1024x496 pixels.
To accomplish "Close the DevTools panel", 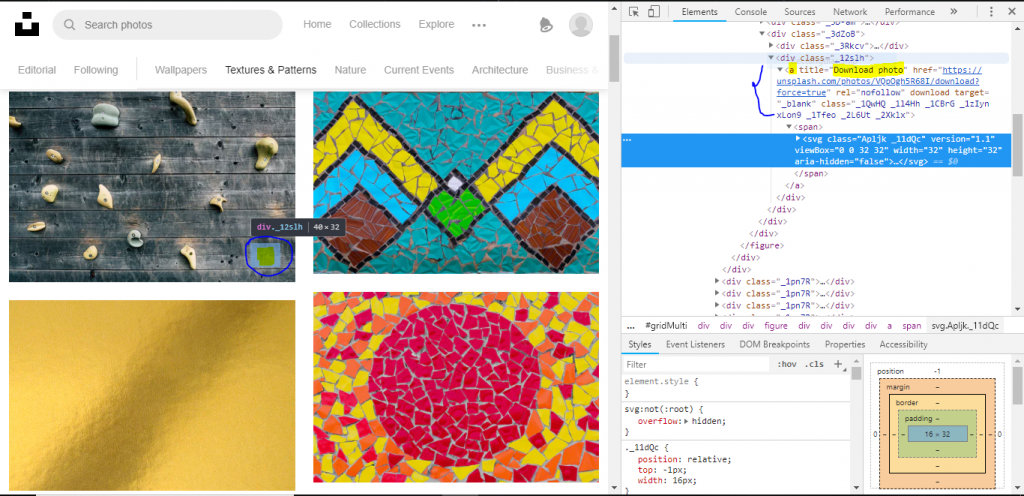I will (x=1013, y=12).
